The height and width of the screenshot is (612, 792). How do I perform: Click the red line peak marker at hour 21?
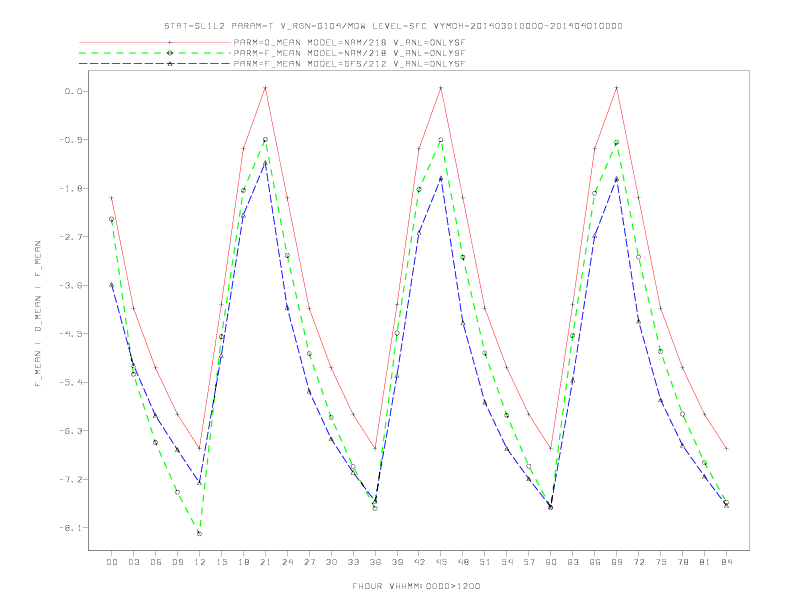tap(265, 88)
